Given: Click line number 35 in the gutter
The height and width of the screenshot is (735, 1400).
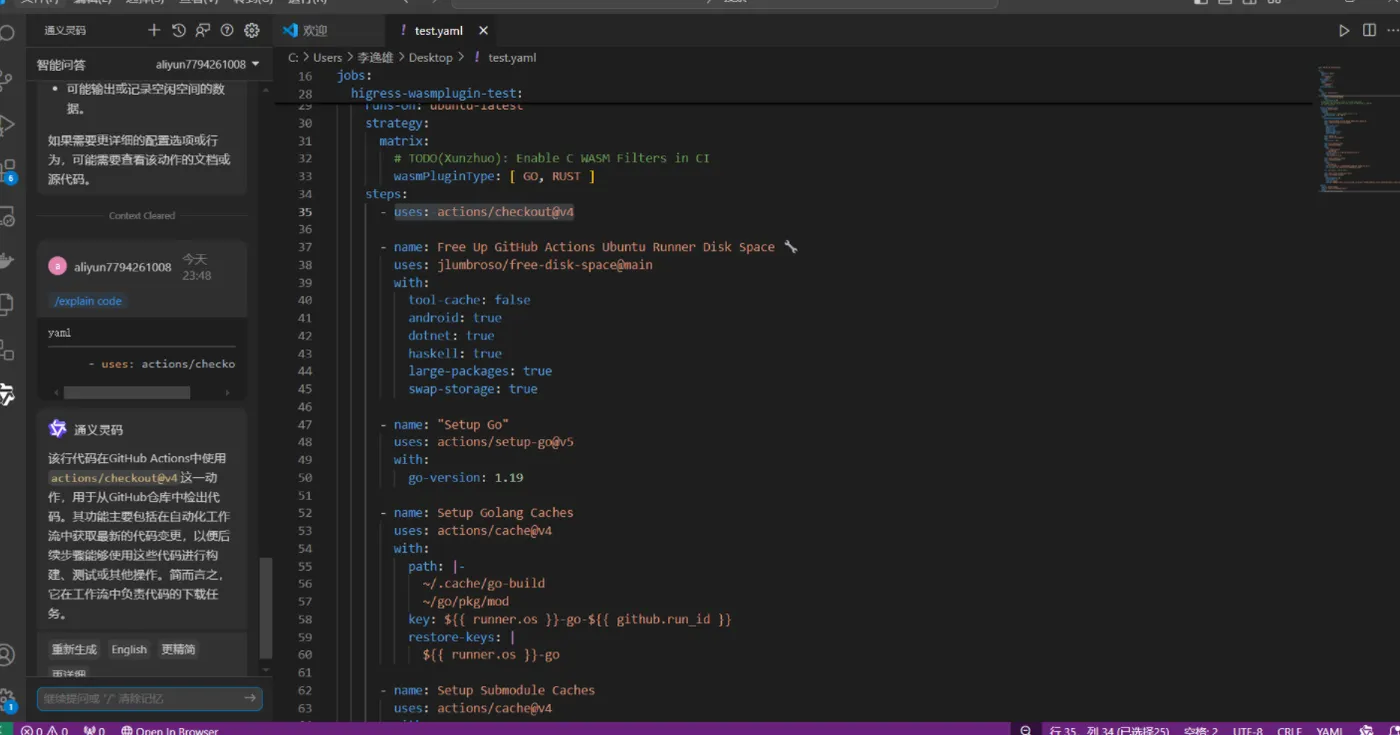Looking at the screenshot, I should coord(304,212).
